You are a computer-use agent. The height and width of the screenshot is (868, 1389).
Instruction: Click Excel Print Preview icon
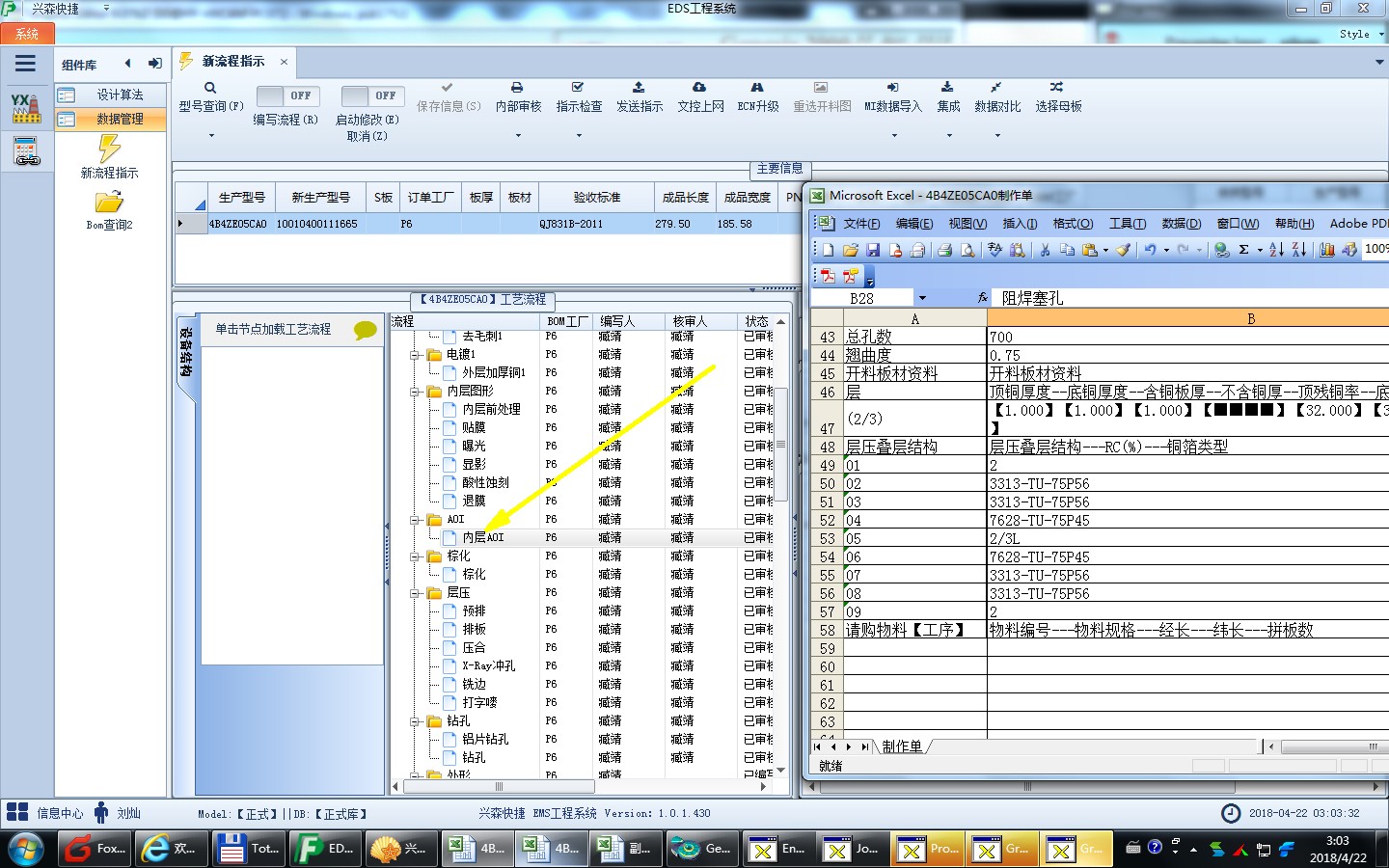(967, 250)
